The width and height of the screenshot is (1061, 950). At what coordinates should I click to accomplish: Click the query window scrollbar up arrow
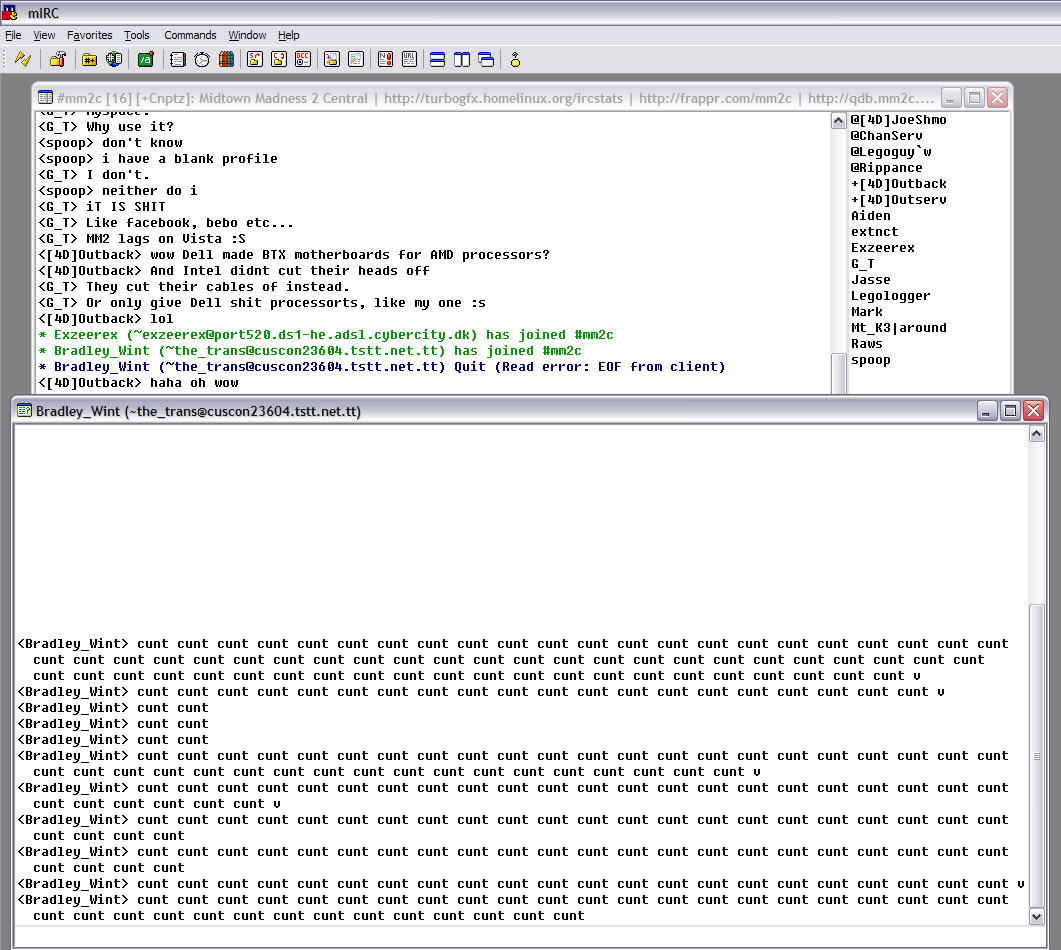(1037, 434)
